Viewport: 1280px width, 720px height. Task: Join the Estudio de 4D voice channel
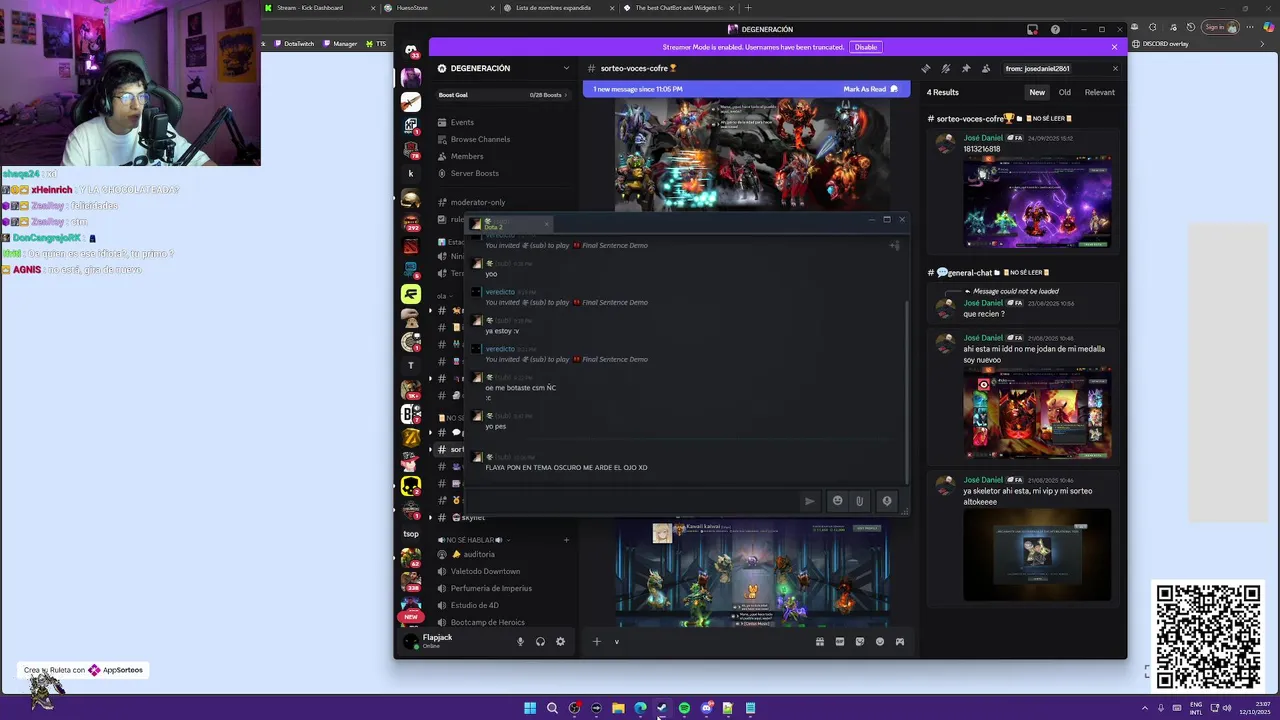504,605
